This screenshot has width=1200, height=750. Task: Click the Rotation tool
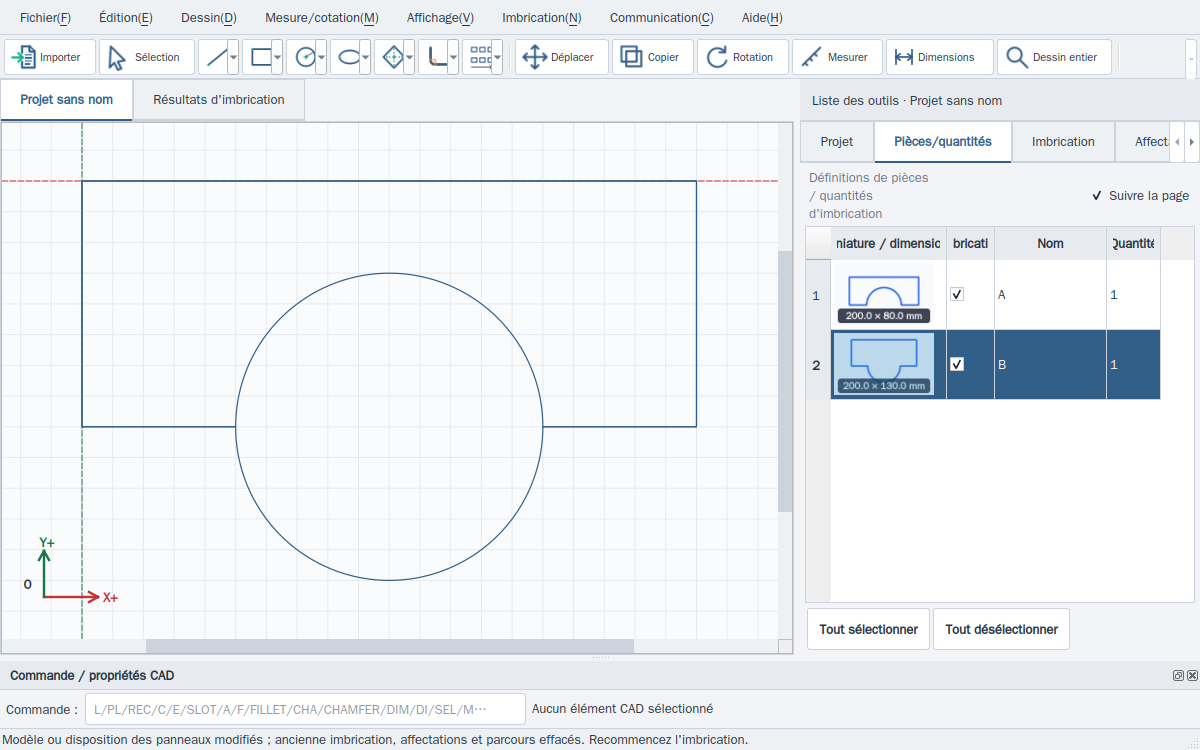[x=743, y=57]
